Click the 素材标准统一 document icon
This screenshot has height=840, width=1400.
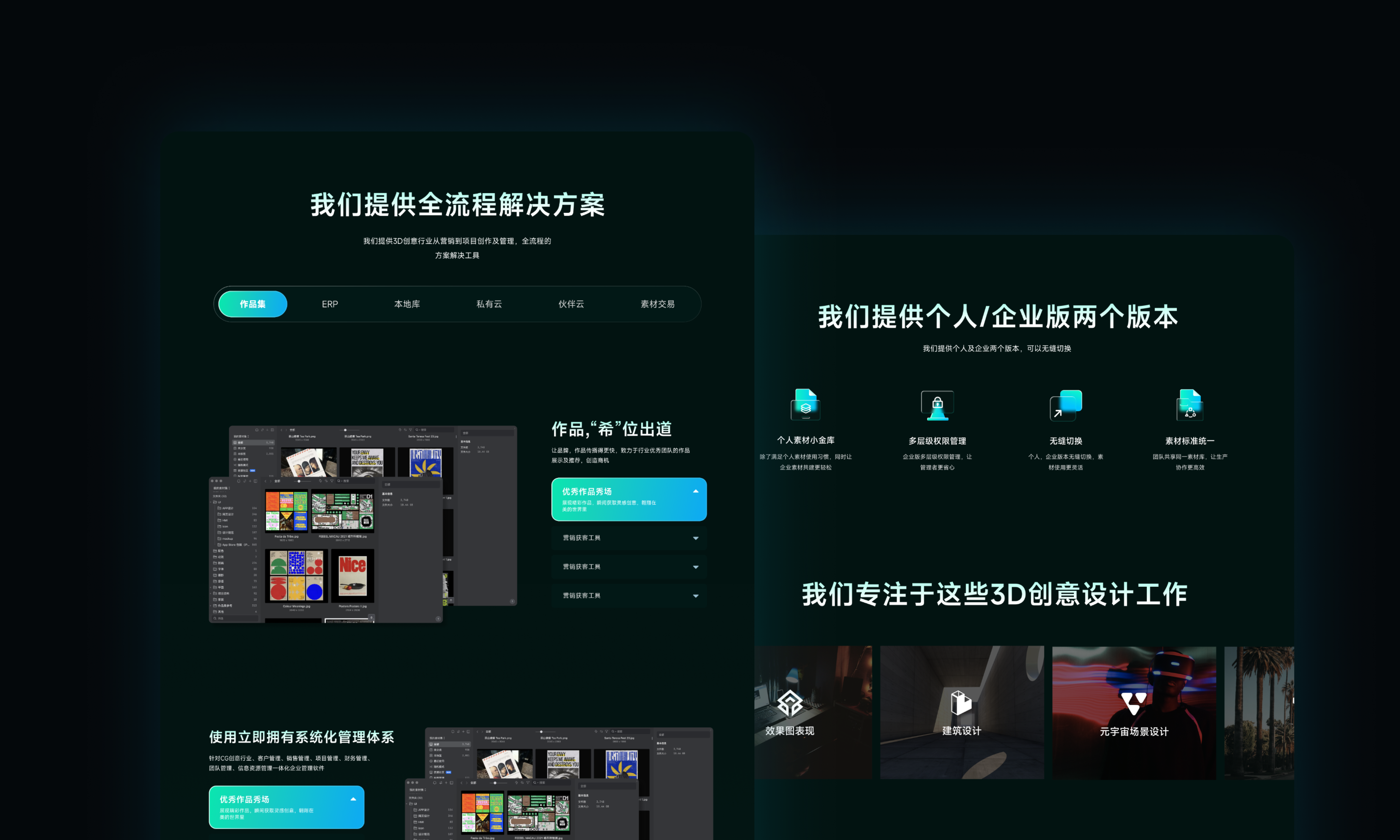[1189, 405]
